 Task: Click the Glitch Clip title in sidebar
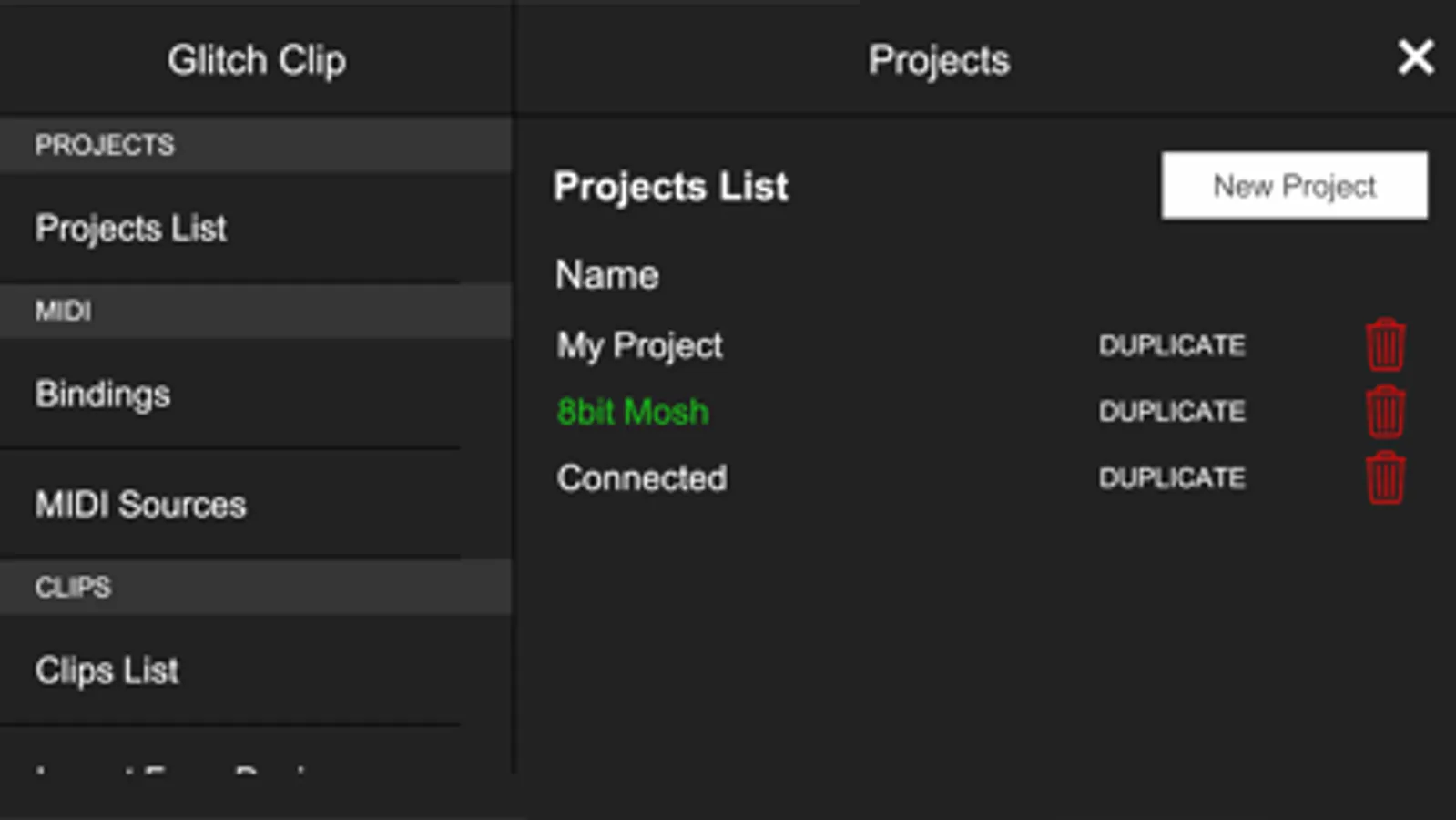point(256,61)
